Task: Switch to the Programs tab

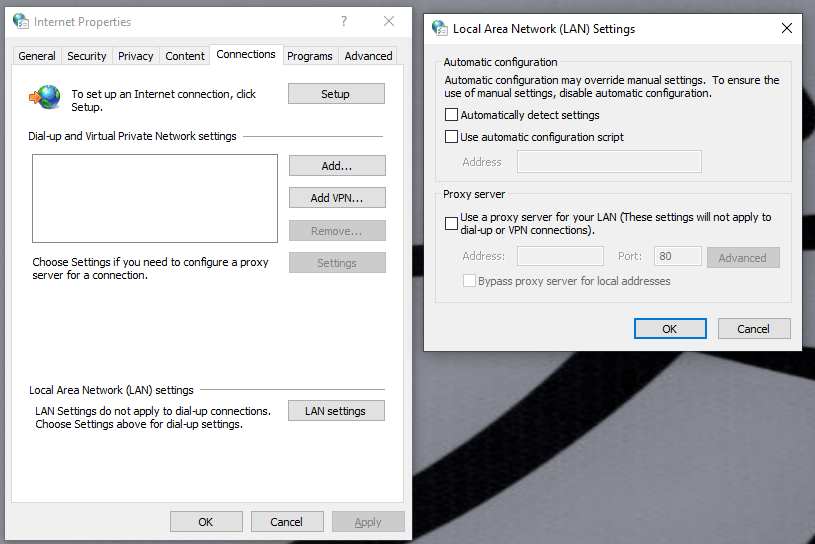Action: tap(310, 56)
